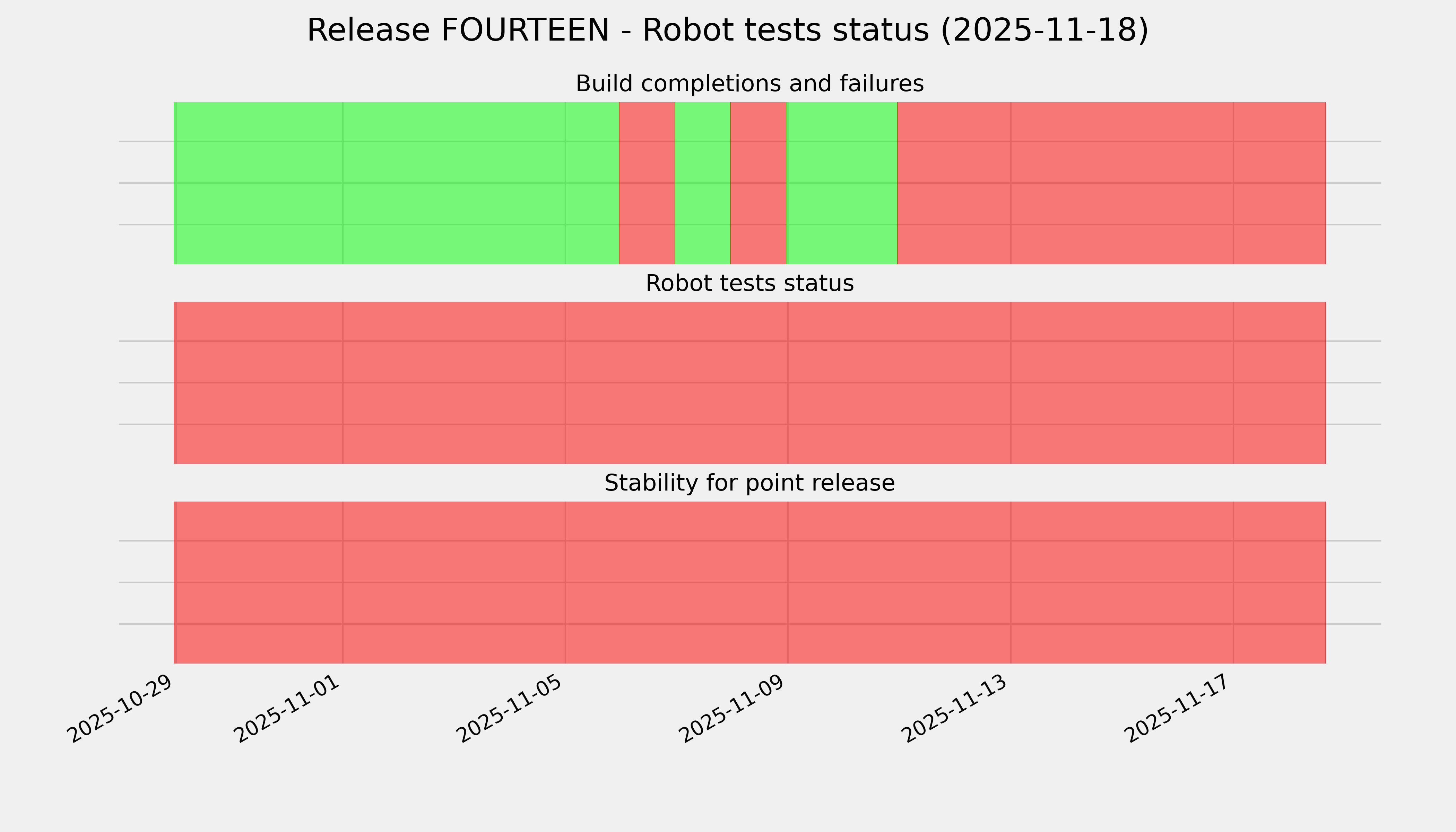This screenshot has width=1456, height=832.
Task: Click the 'Stability for point release' heading
Action: (749, 484)
